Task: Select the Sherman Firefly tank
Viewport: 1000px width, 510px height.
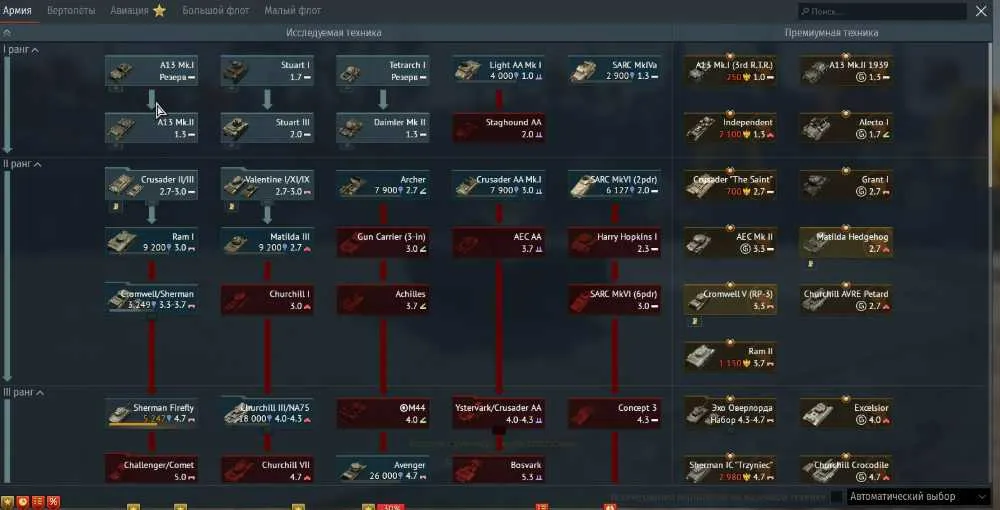Action: coord(152,414)
